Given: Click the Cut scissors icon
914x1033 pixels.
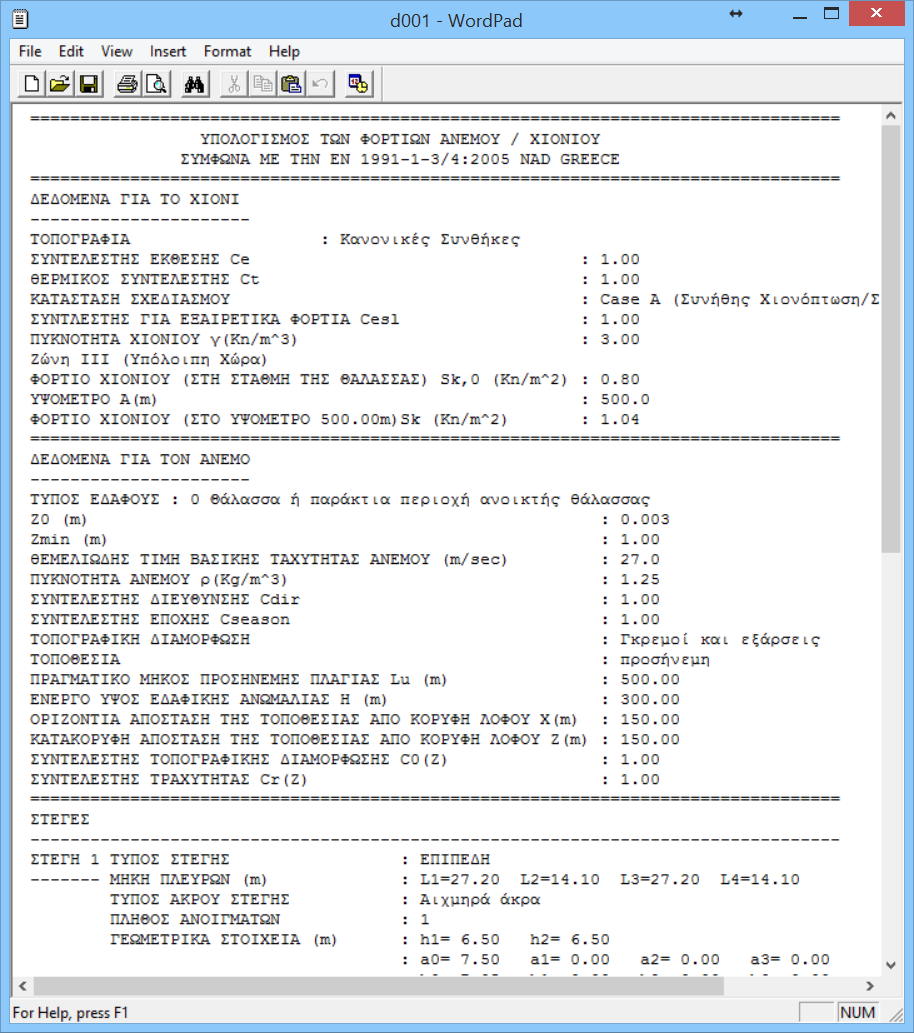Looking at the screenshot, I should point(233,84).
